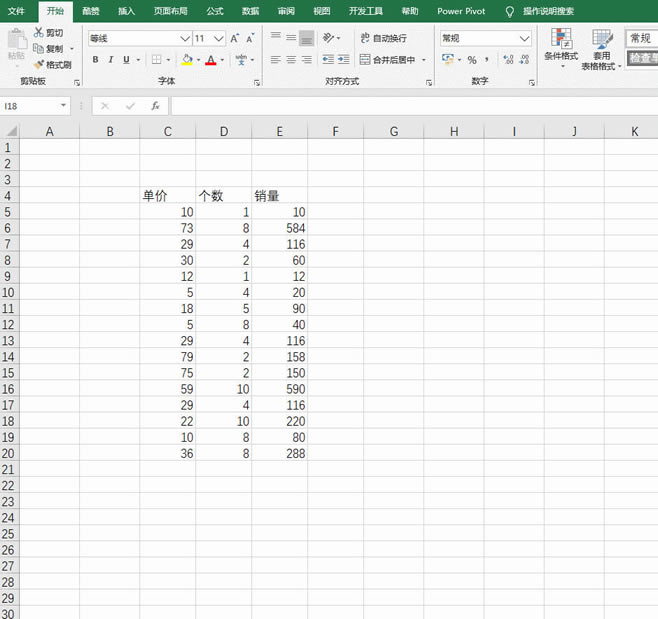Click the Cut (剪切) scissors icon

click(x=39, y=33)
